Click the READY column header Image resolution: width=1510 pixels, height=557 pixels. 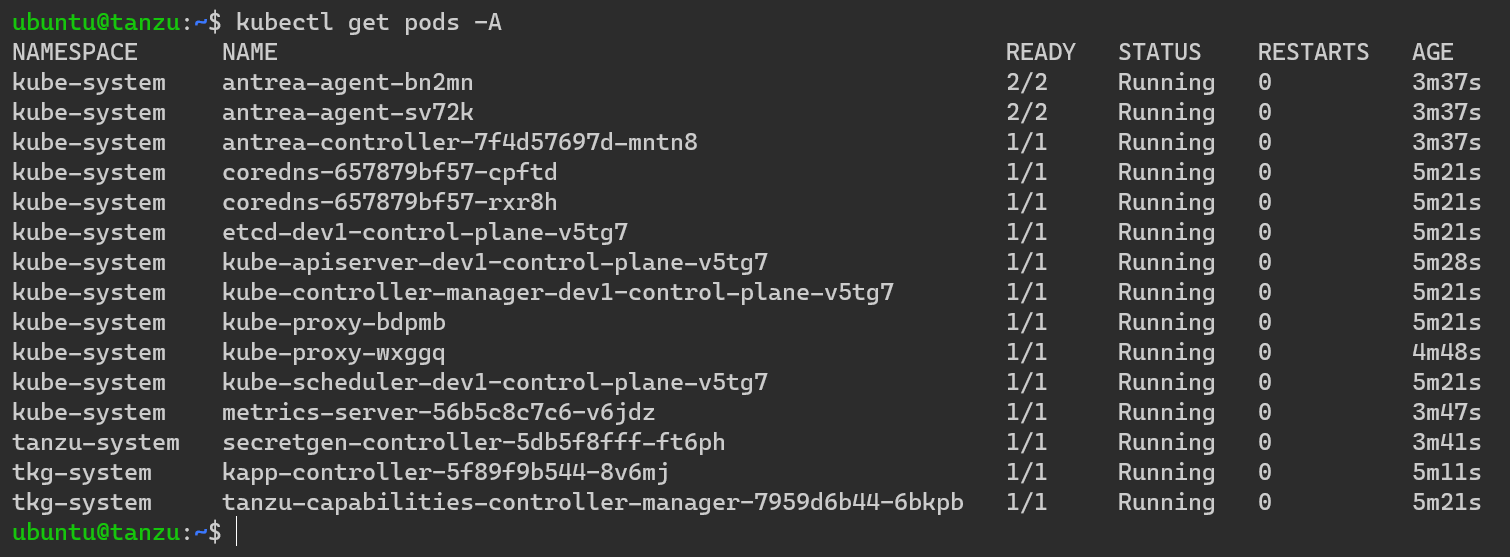click(x=1040, y=52)
